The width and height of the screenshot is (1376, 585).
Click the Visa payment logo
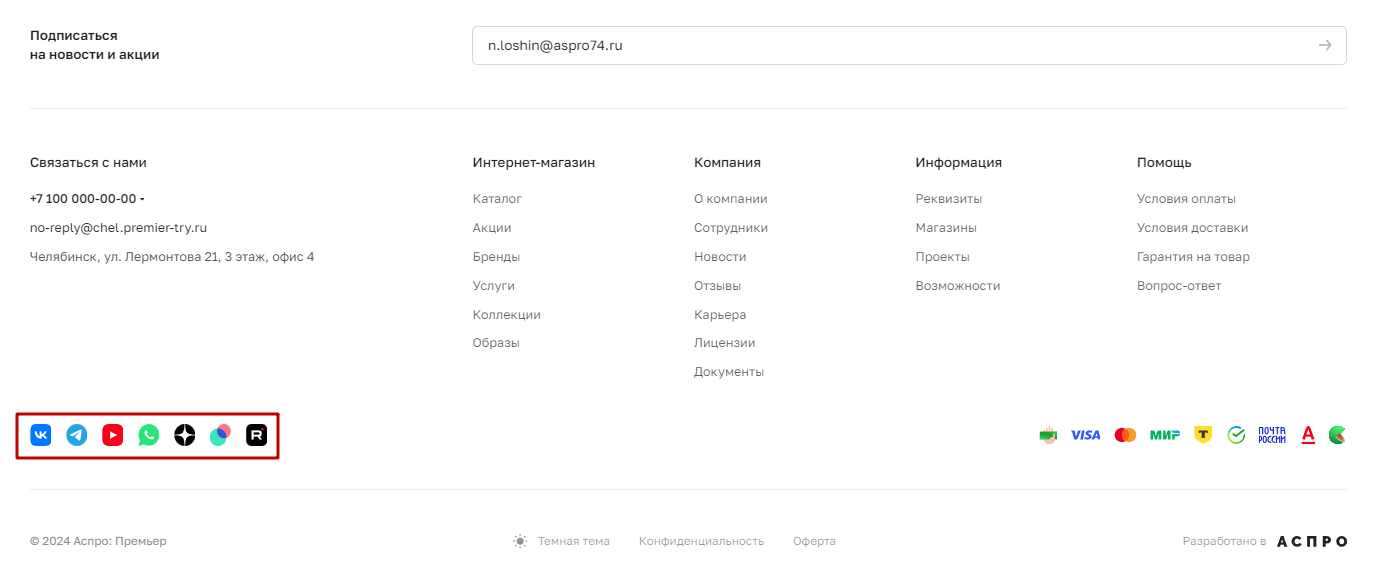(x=1085, y=435)
